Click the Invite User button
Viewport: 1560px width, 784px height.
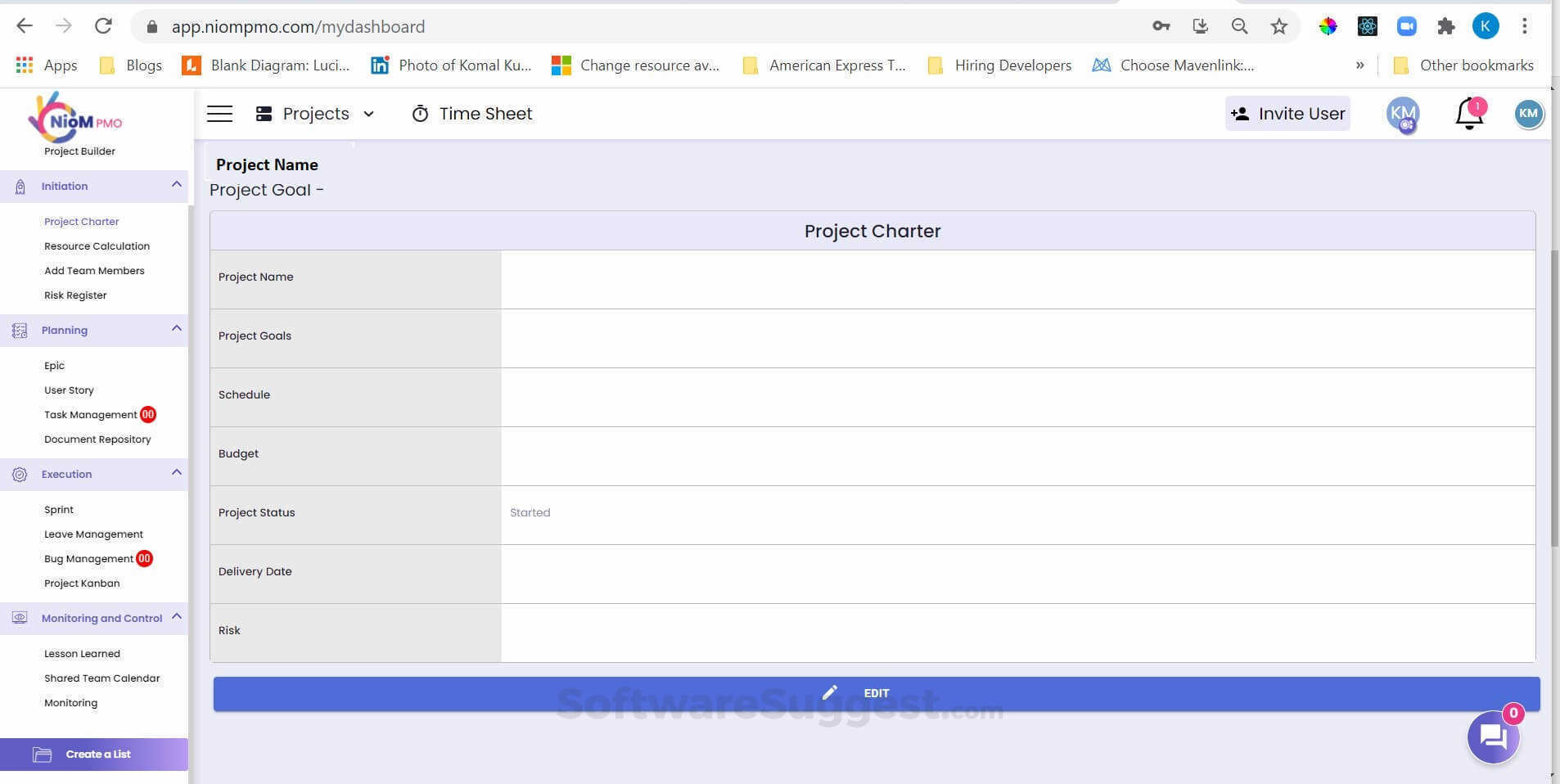pyautogui.click(x=1287, y=114)
